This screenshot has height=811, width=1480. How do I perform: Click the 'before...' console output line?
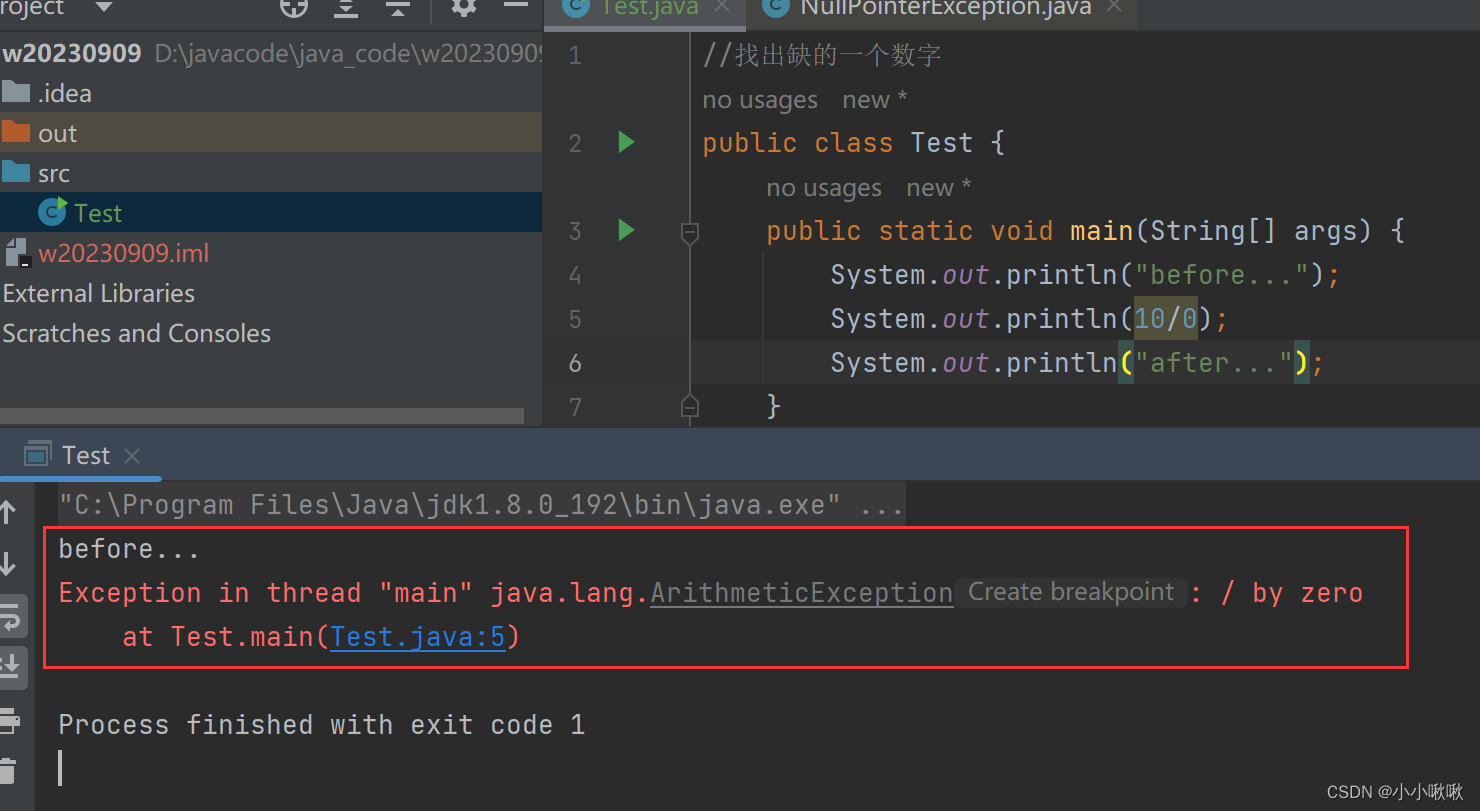tap(129, 549)
